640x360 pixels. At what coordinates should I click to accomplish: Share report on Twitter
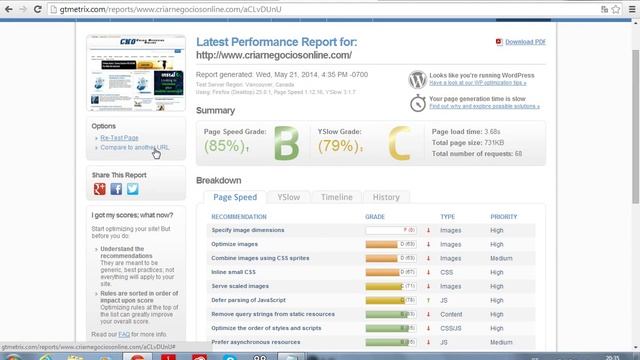click(x=133, y=189)
